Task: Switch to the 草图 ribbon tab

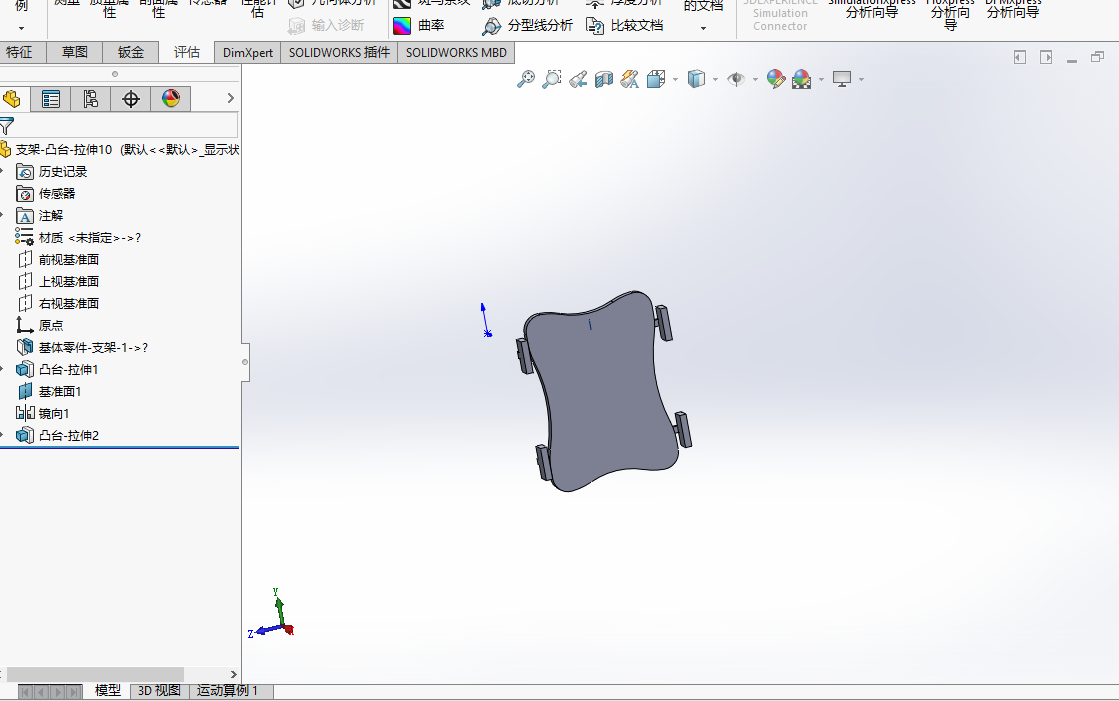Action: coord(75,52)
